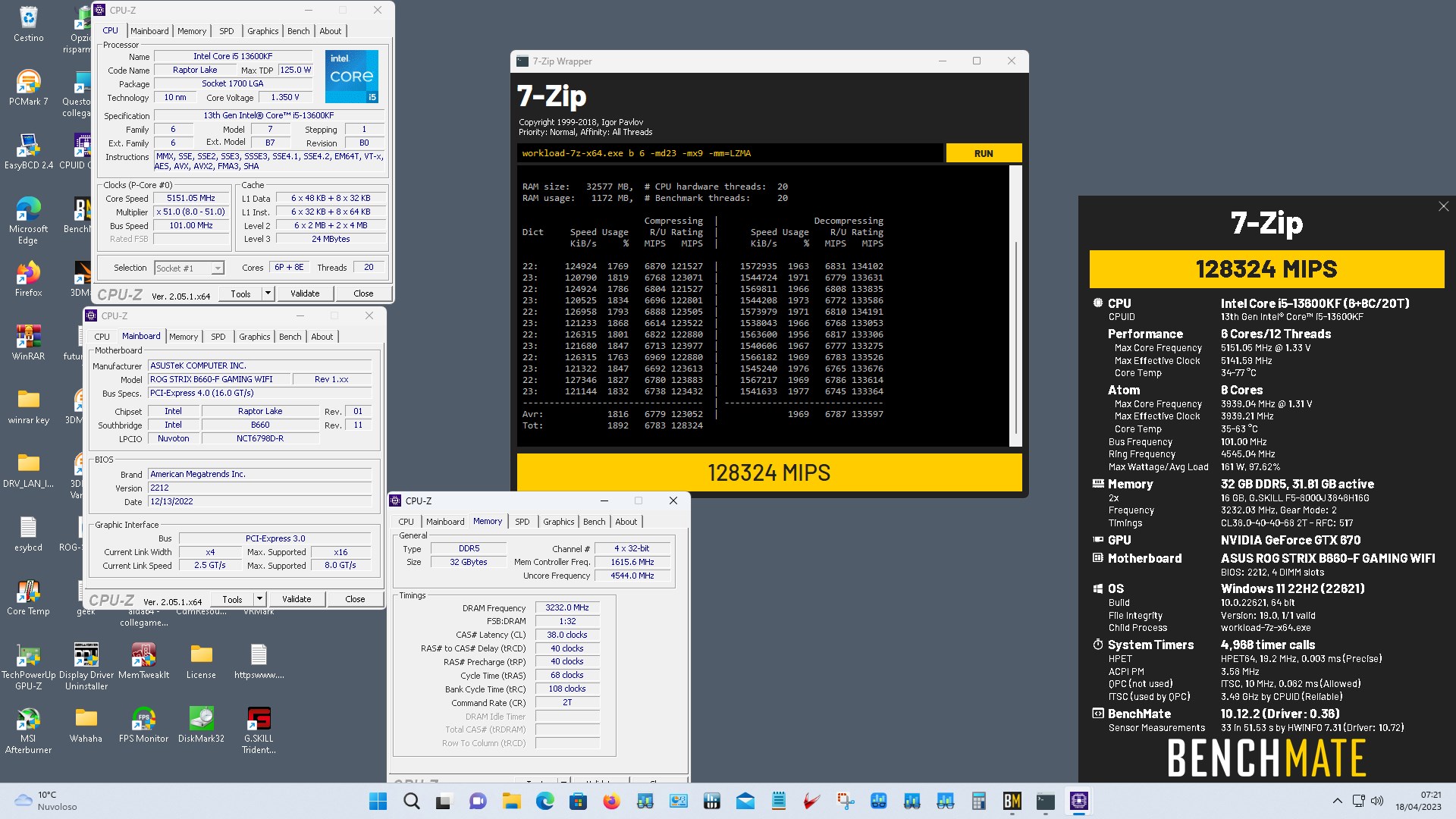Switch to CPU tab in CPU-Z Memory window

[406, 522]
